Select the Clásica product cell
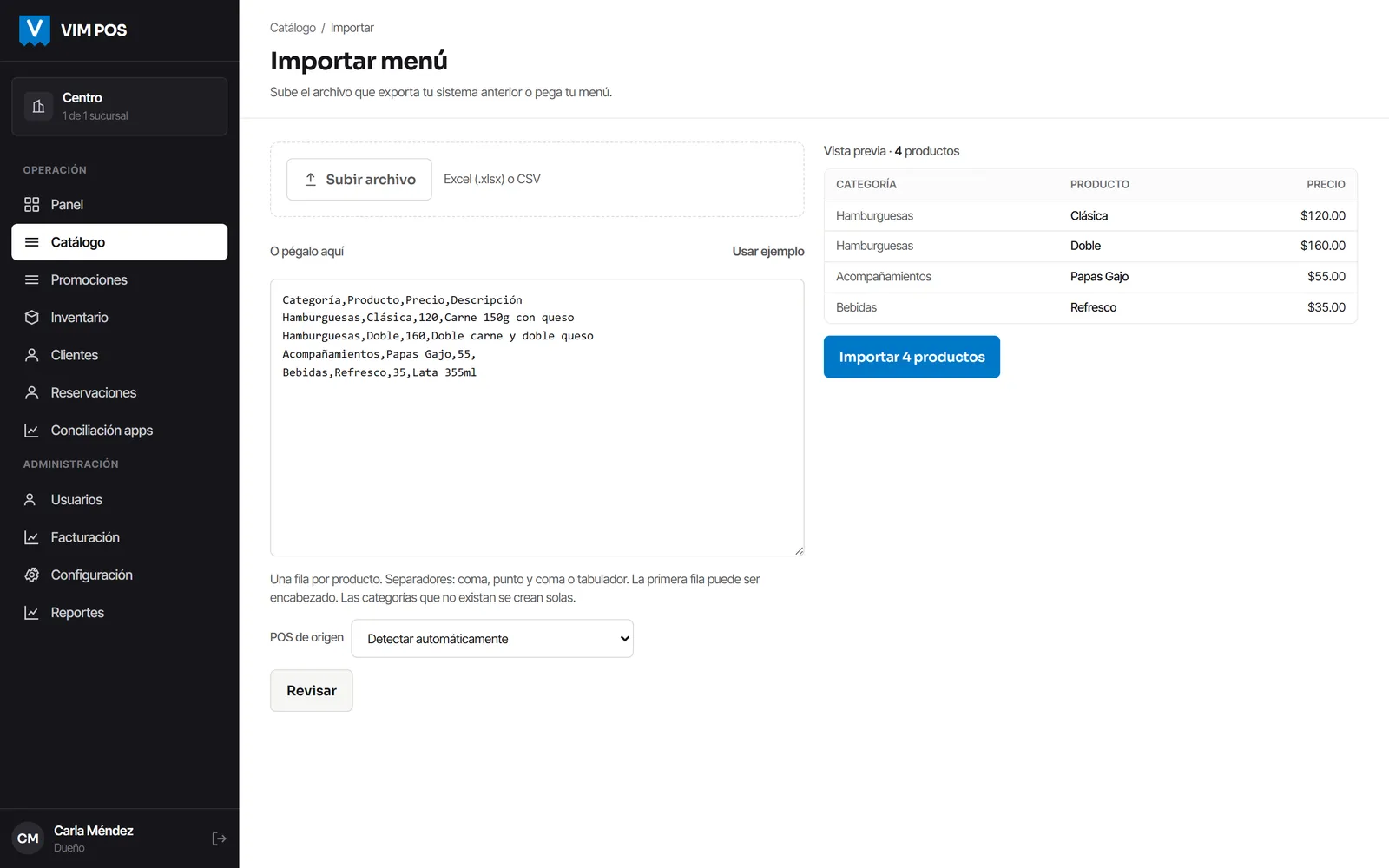 pyautogui.click(x=1089, y=216)
